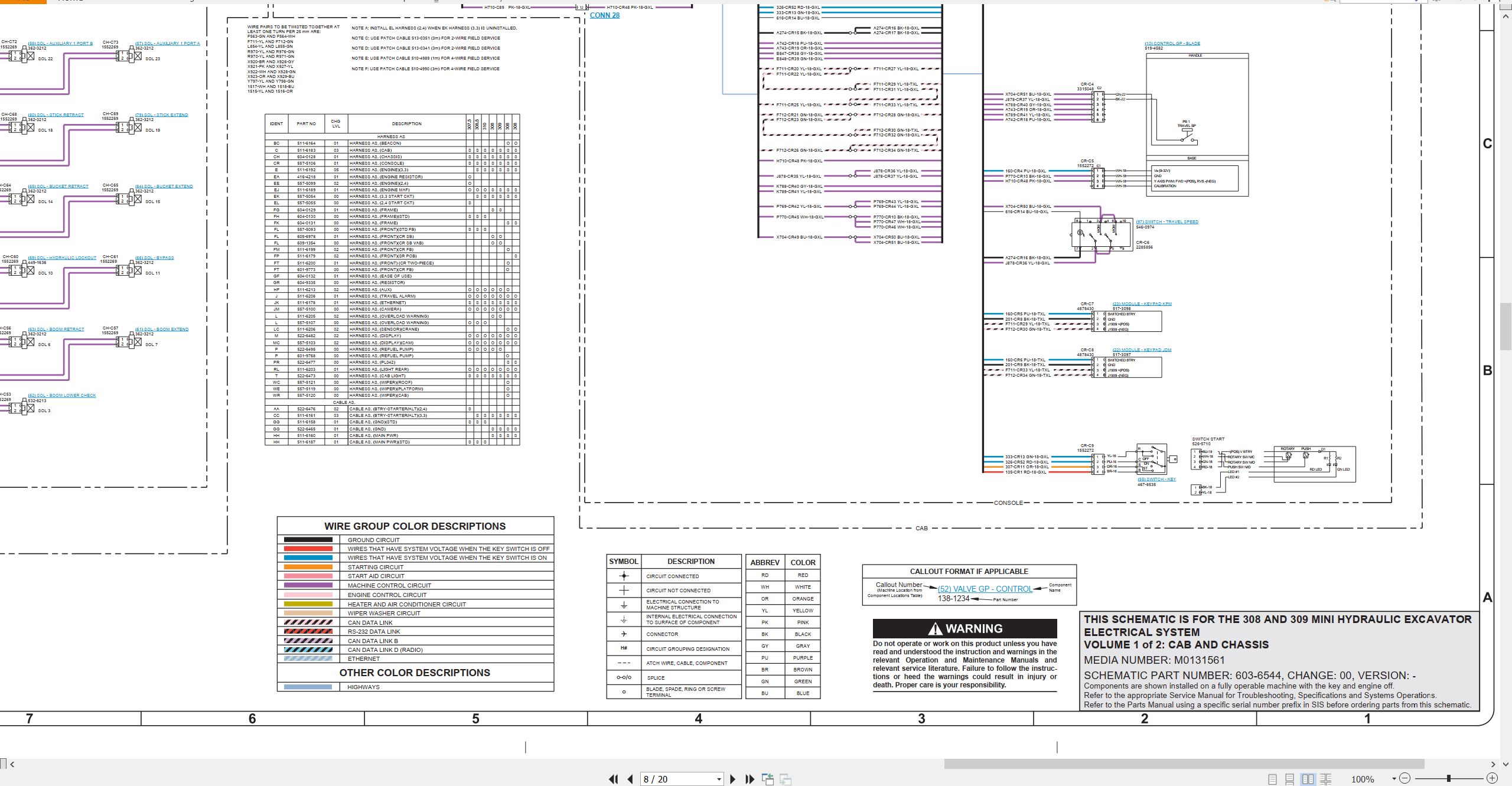Open the SOL - Bucket Extend link
1512x786 pixels.
tap(164, 186)
